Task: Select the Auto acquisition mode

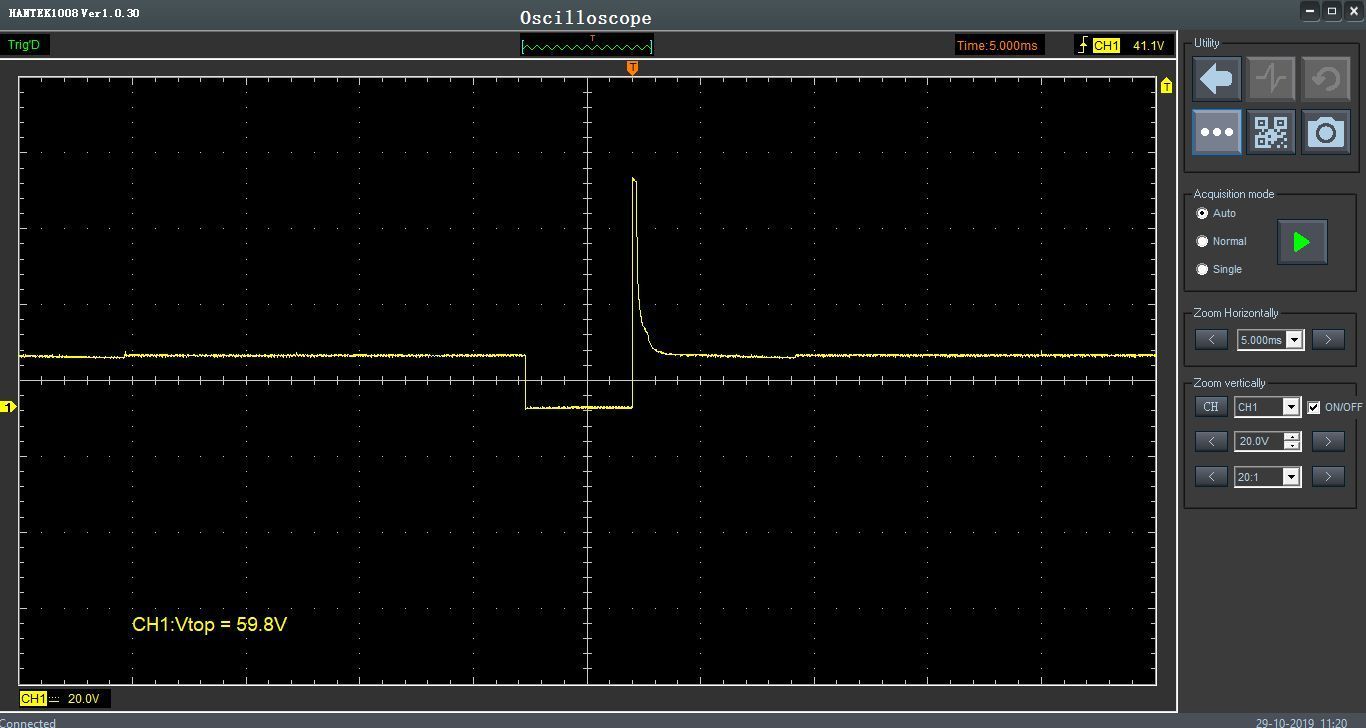Action: [x=1202, y=214]
